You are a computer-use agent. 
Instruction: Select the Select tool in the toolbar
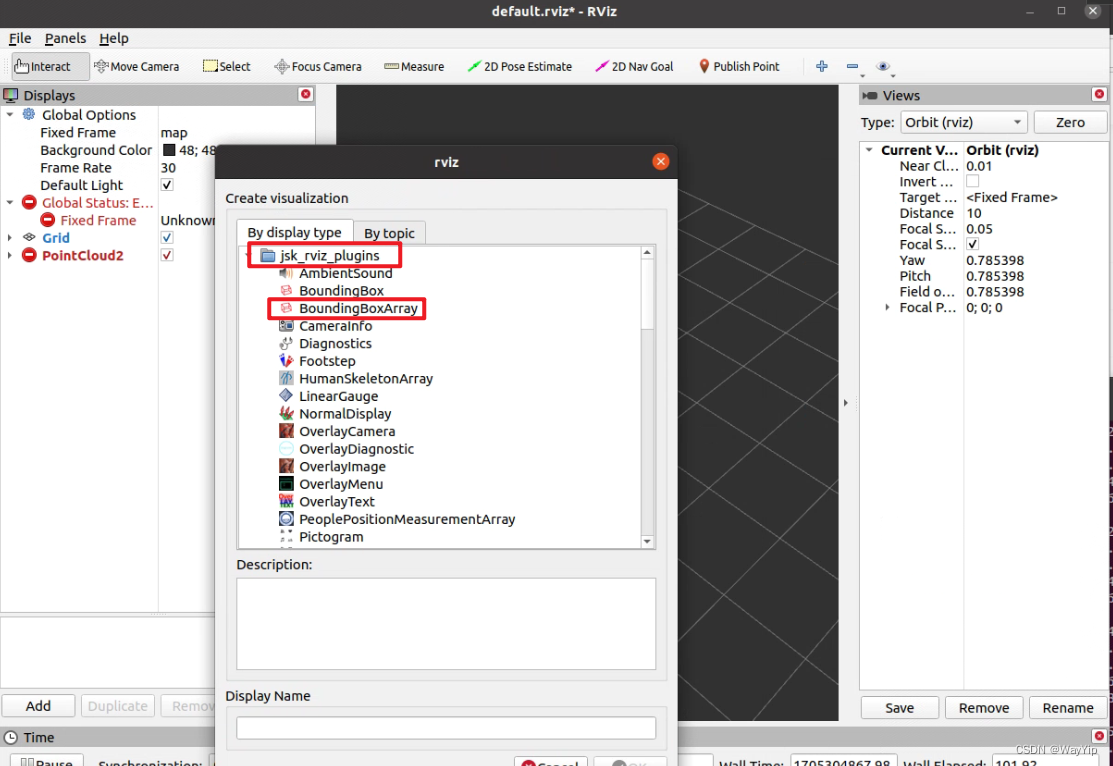(227, 66)
